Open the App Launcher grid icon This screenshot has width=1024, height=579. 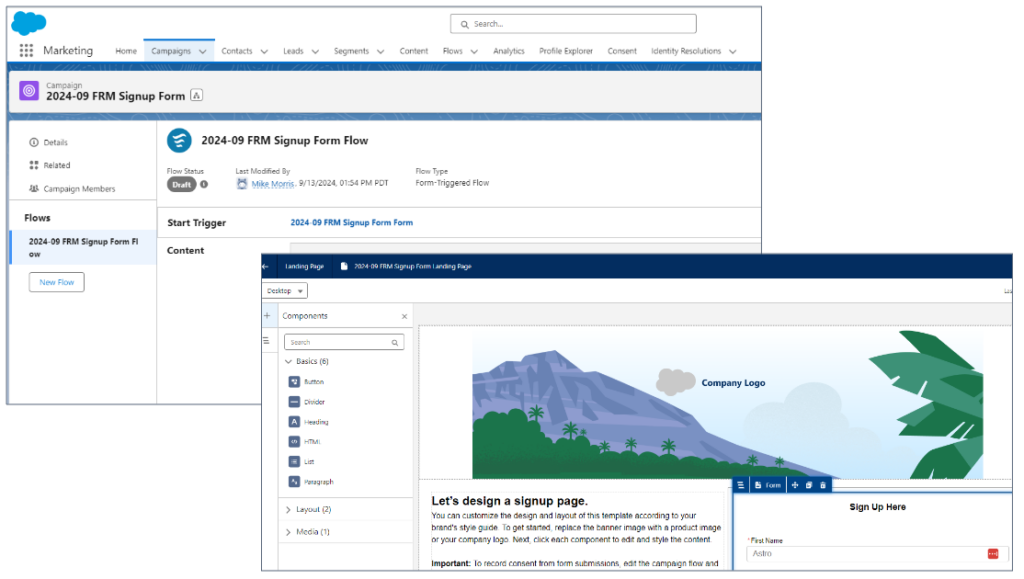click(26, 51)
